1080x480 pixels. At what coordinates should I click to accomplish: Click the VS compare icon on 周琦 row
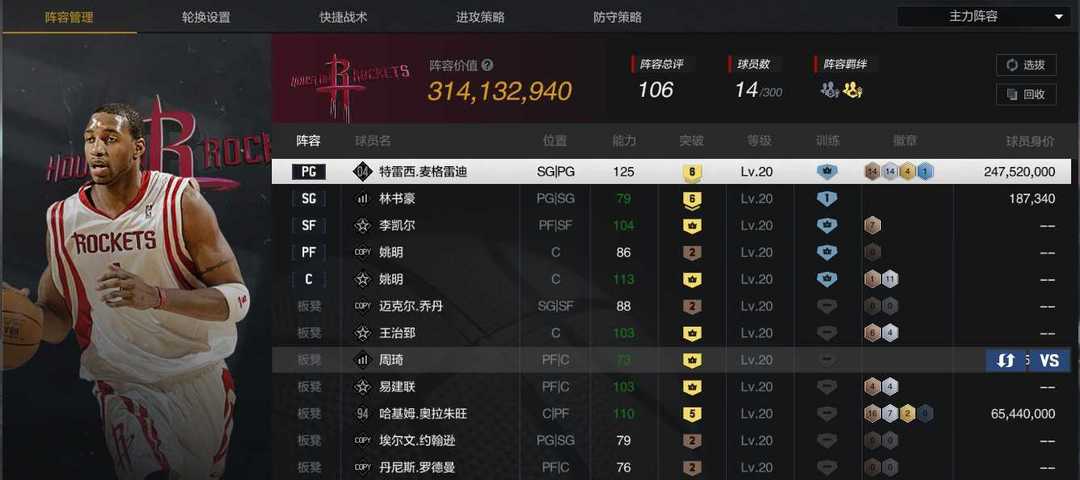tap(1049, 360)
